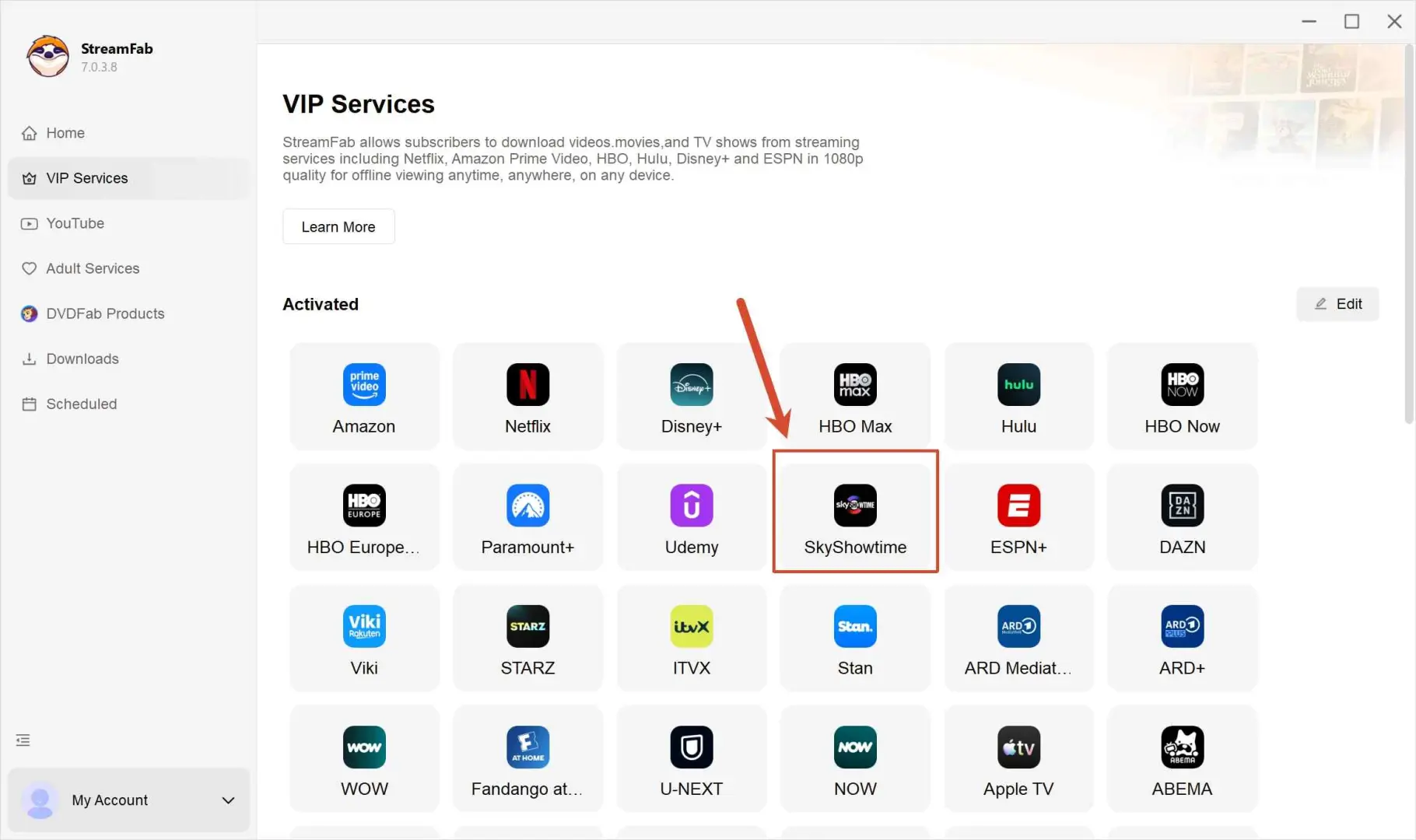This screenshot has height=840, width=1416.
Task: Open the Fandango at Home tile
Action: 527,758
